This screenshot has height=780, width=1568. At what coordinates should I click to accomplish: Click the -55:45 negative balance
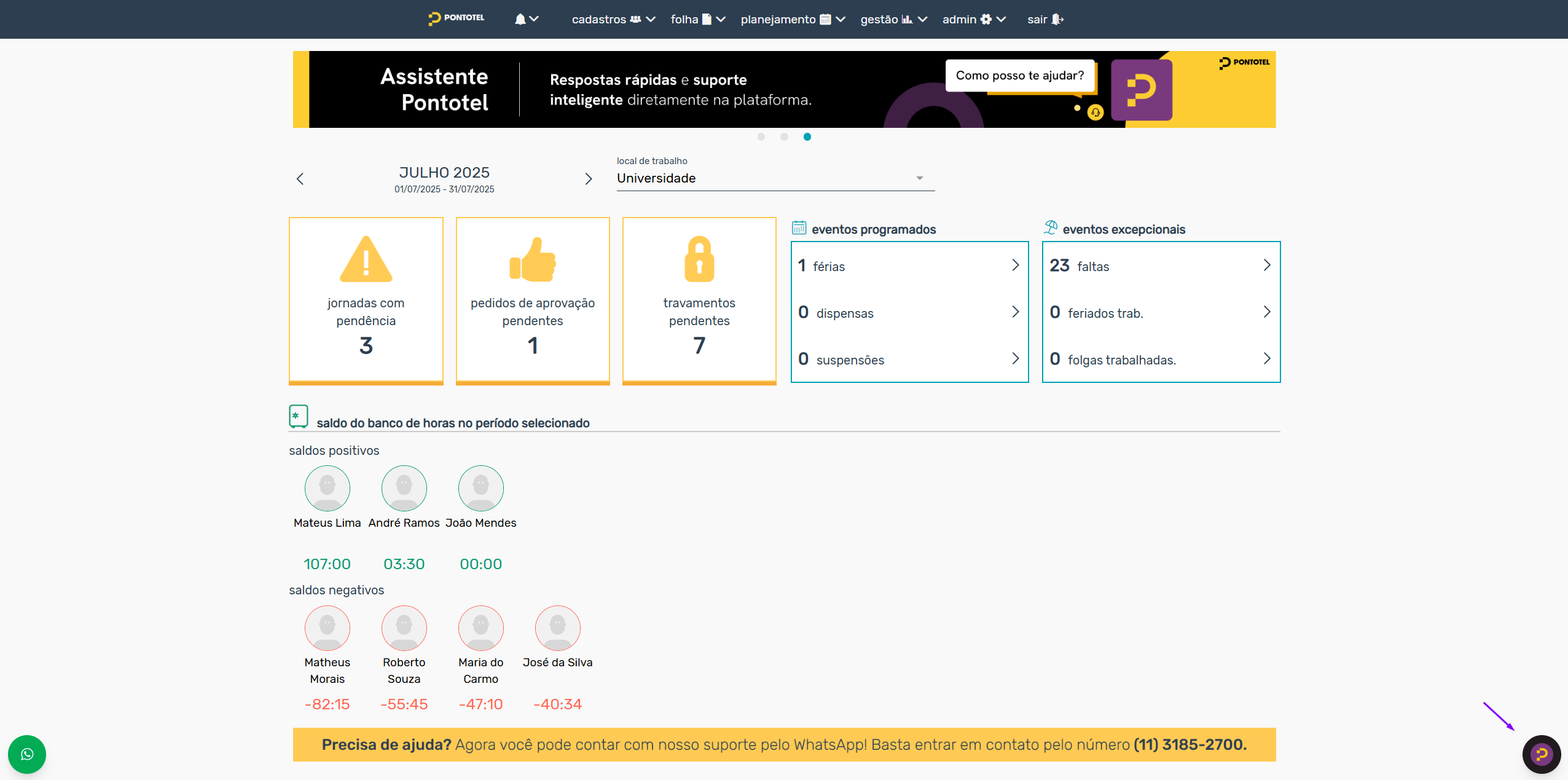404,704
